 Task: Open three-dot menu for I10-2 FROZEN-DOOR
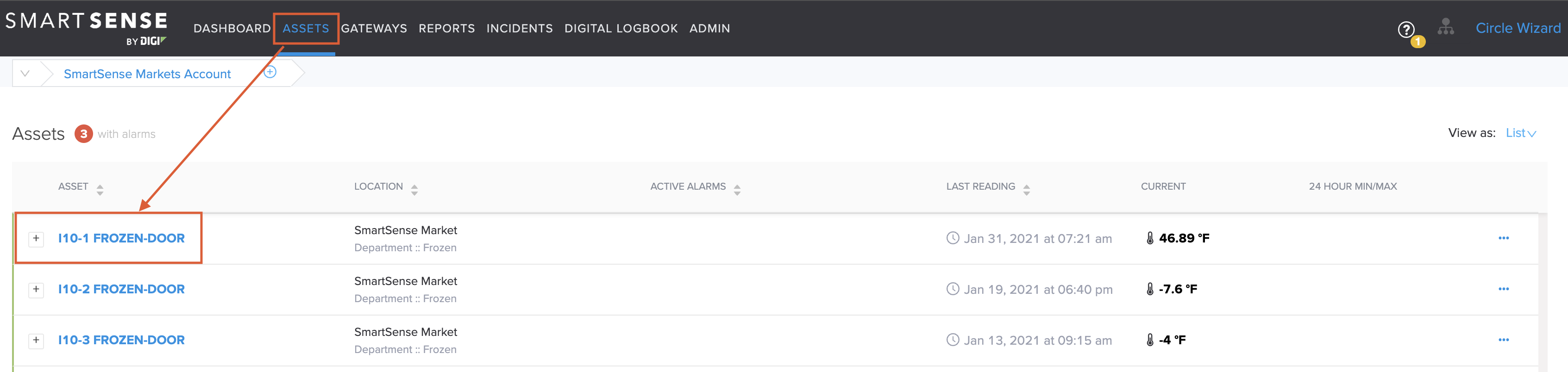[x=1504, y=289]
